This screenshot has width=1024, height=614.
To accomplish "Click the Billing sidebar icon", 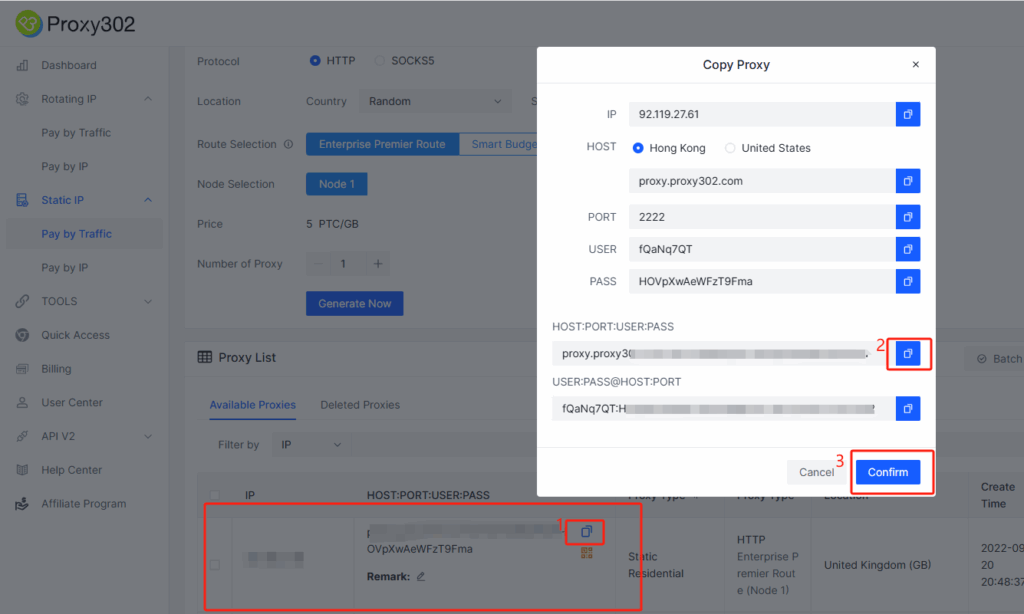I will pos(22,368).
